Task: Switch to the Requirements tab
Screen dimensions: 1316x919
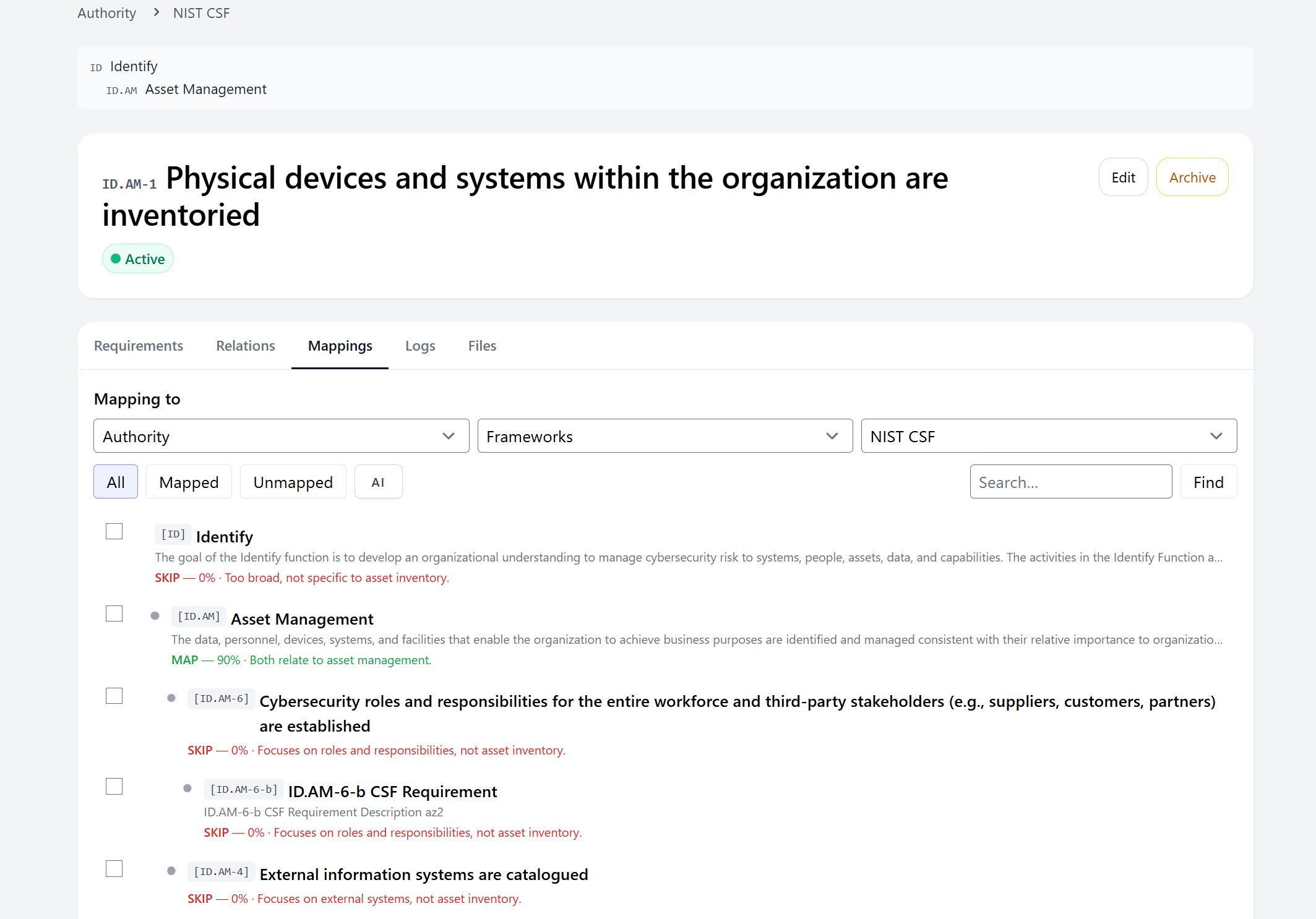Action: click(x=139, y=346)
